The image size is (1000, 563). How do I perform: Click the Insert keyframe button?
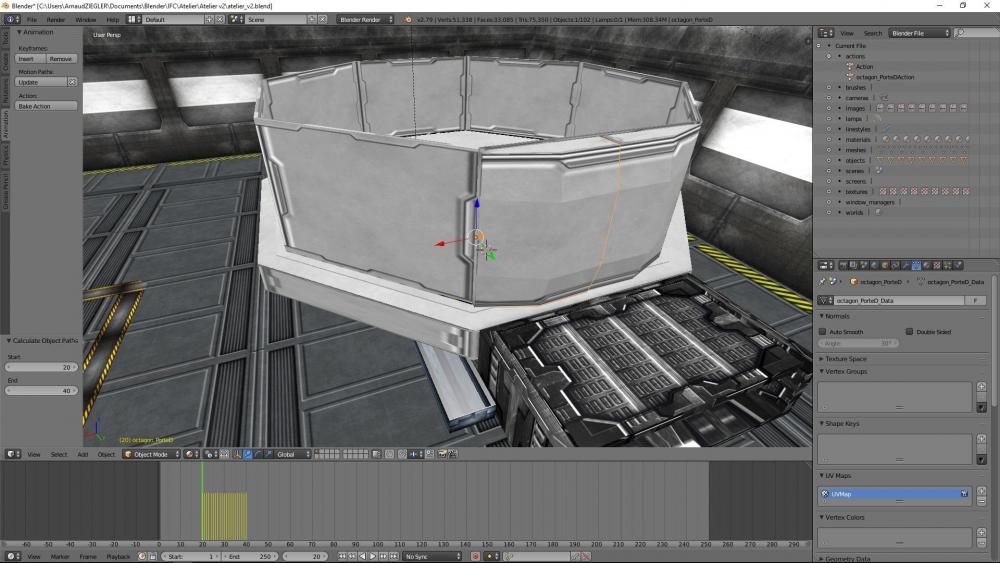click(x=27, y=59)
